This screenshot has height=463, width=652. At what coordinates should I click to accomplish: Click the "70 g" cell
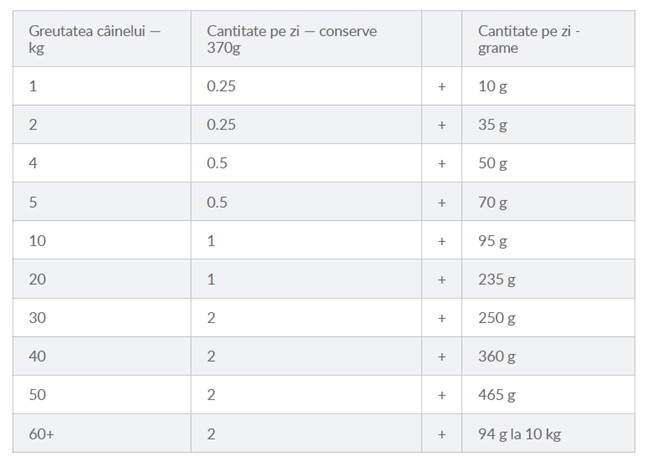[x=491, y=202]
